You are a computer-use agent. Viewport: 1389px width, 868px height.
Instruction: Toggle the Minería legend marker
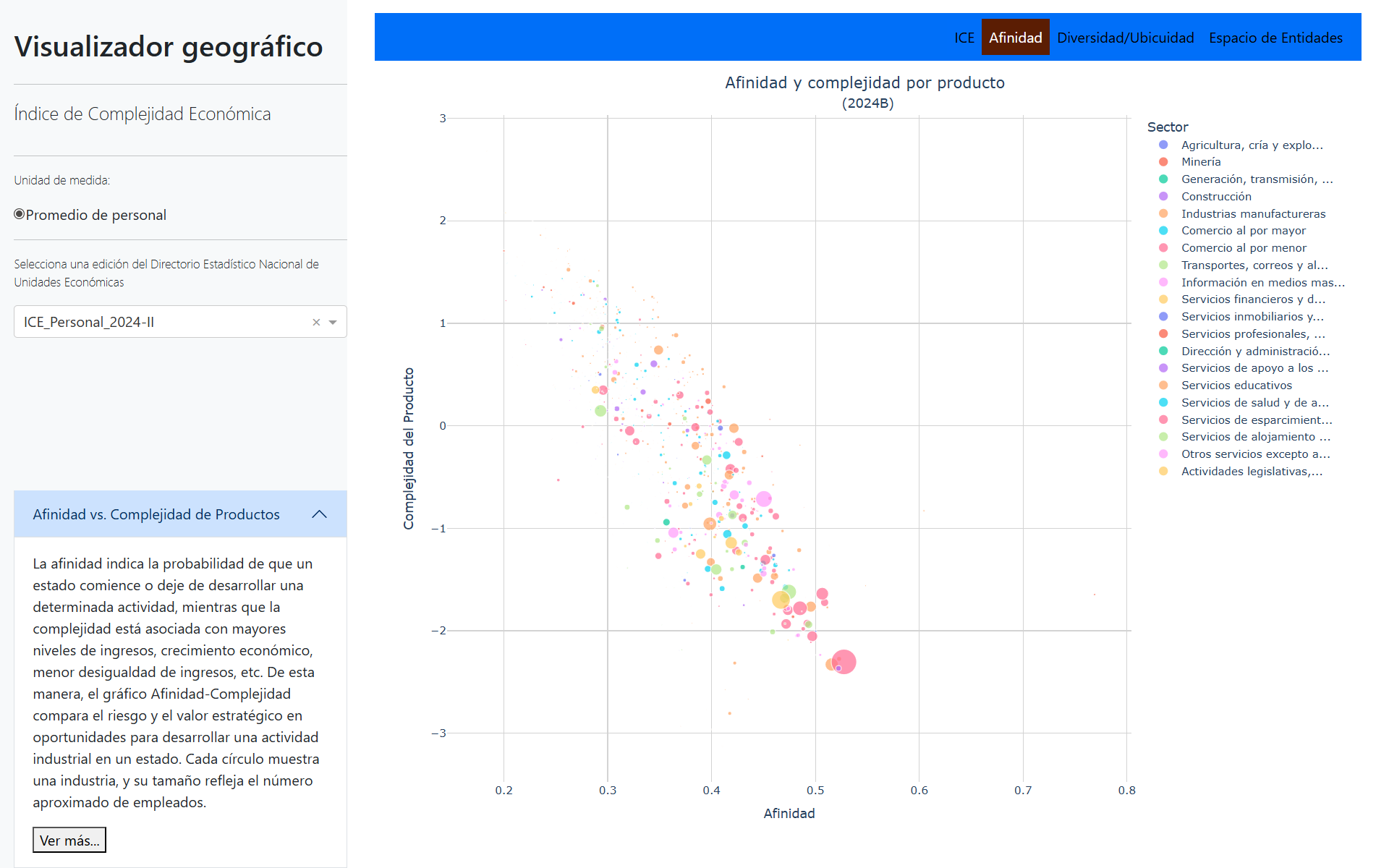[x=1163, y=162]
